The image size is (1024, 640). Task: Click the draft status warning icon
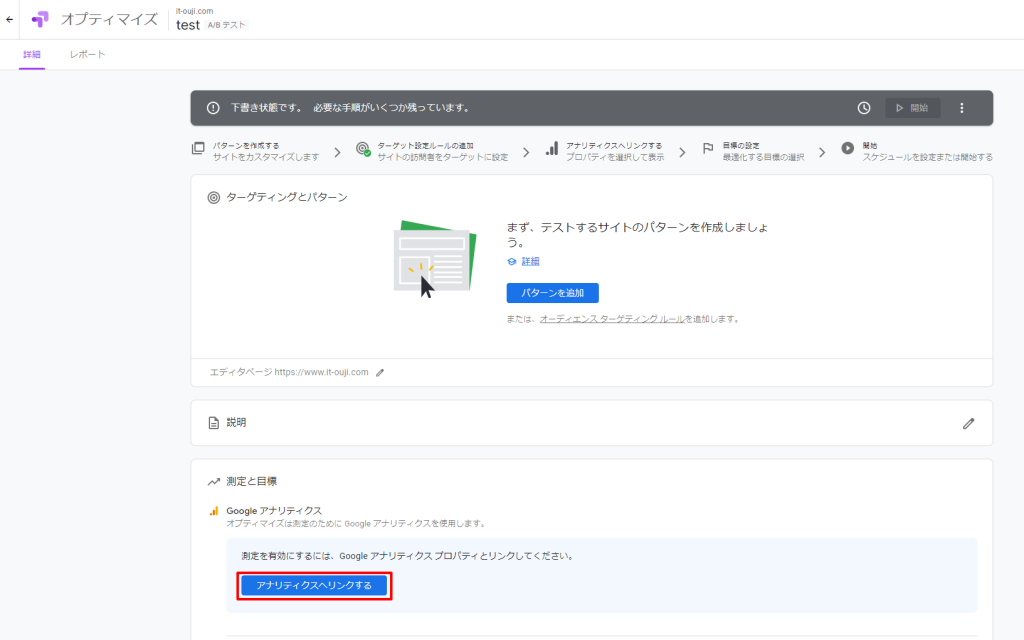(213, 108)
